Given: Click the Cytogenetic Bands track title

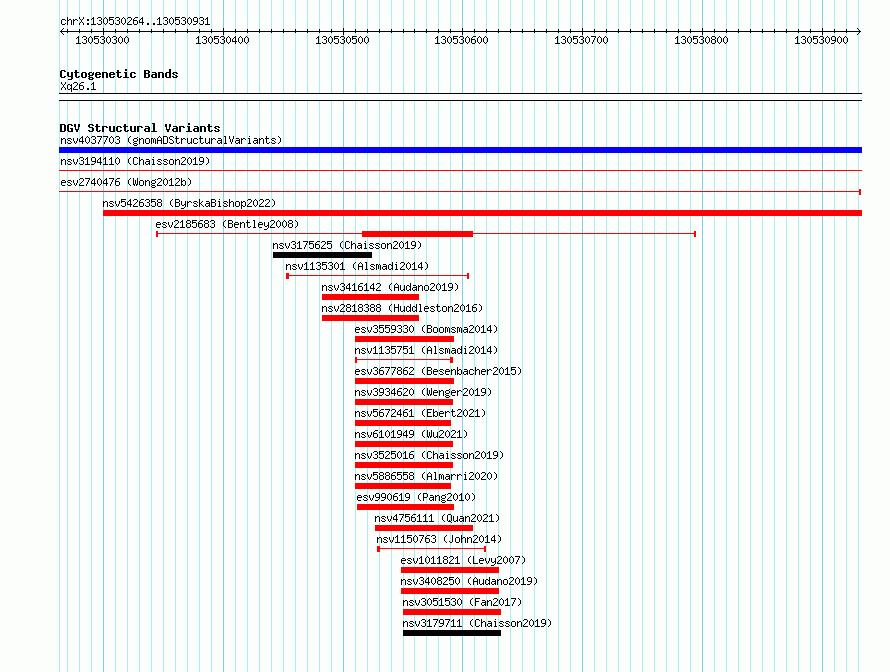Looking at the screenshot, I should click(x=119, y=74).
